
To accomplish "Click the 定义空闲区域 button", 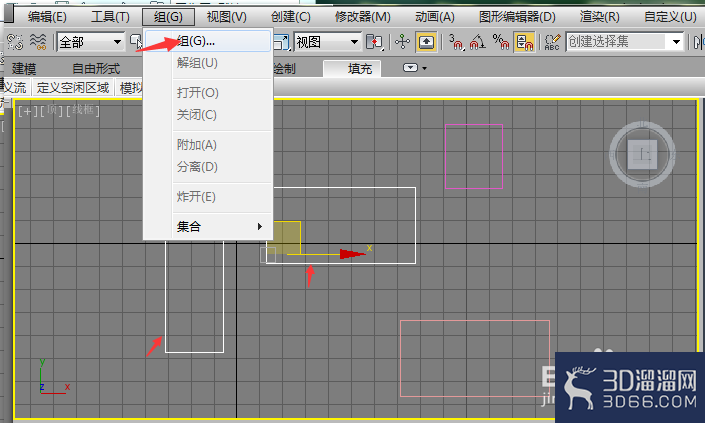I will (x=73, y=88).
